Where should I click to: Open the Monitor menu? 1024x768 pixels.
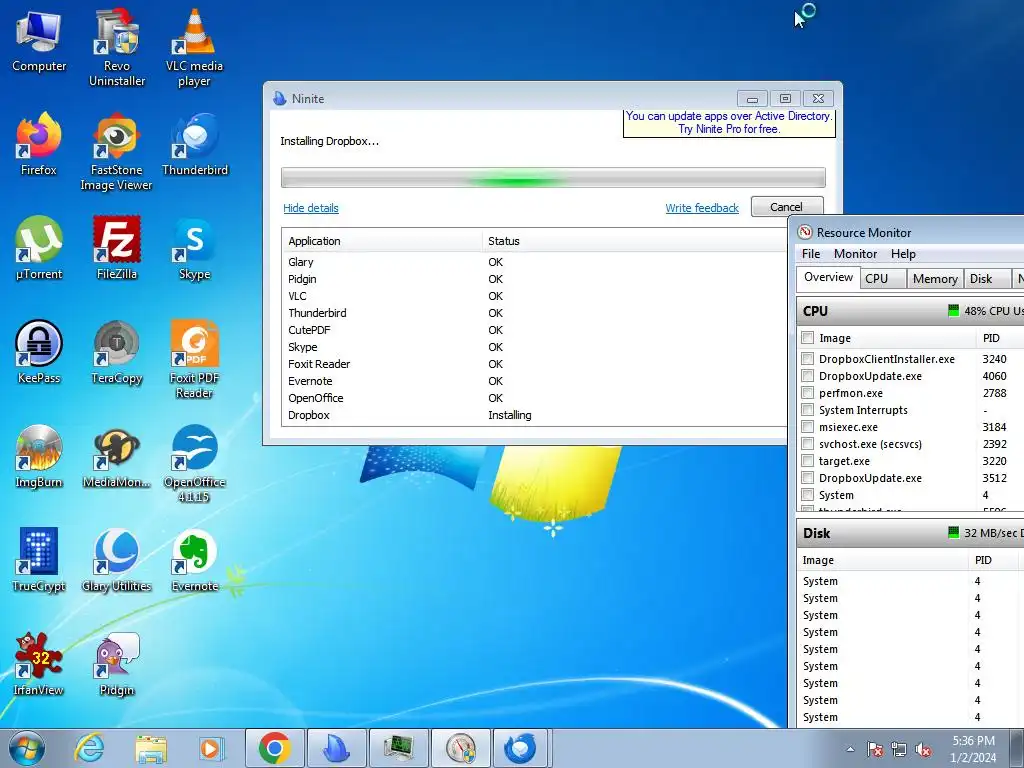coord(856,254)
